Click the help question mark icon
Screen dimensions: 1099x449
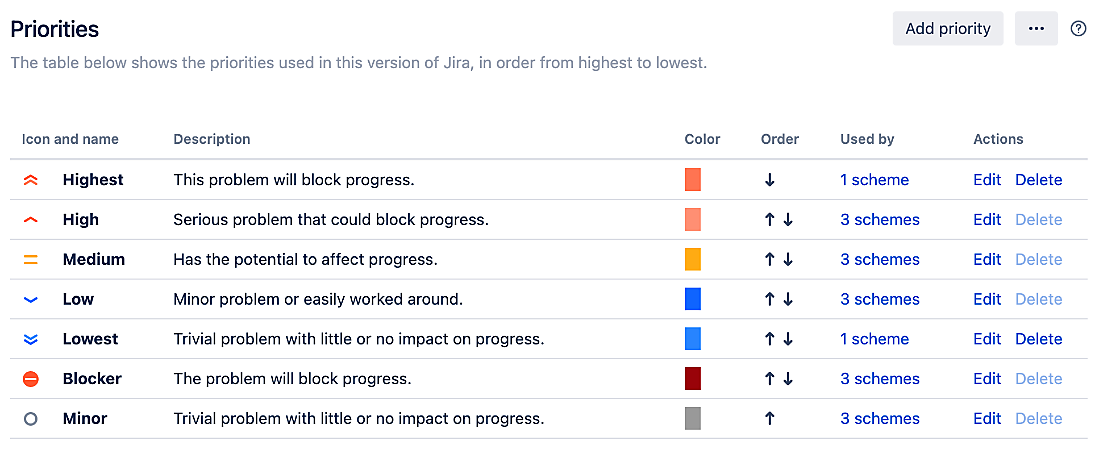(1079, 29)
